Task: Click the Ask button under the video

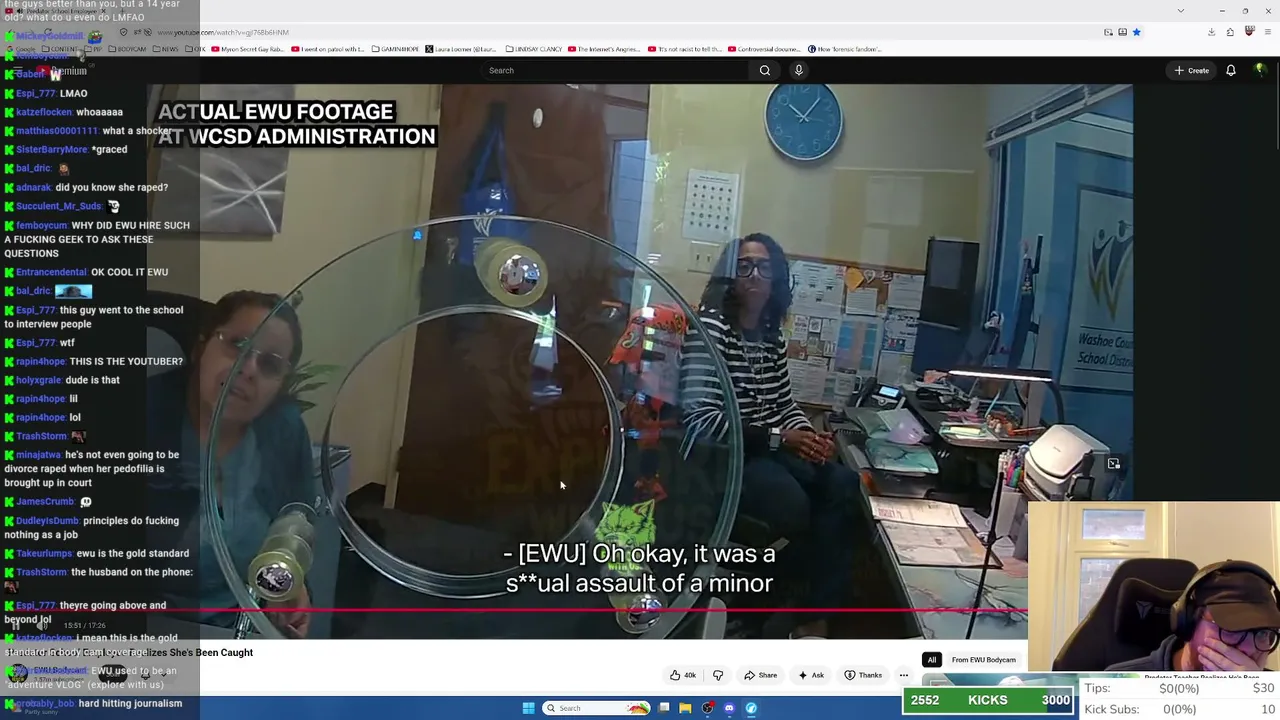Action: point(811,675)
